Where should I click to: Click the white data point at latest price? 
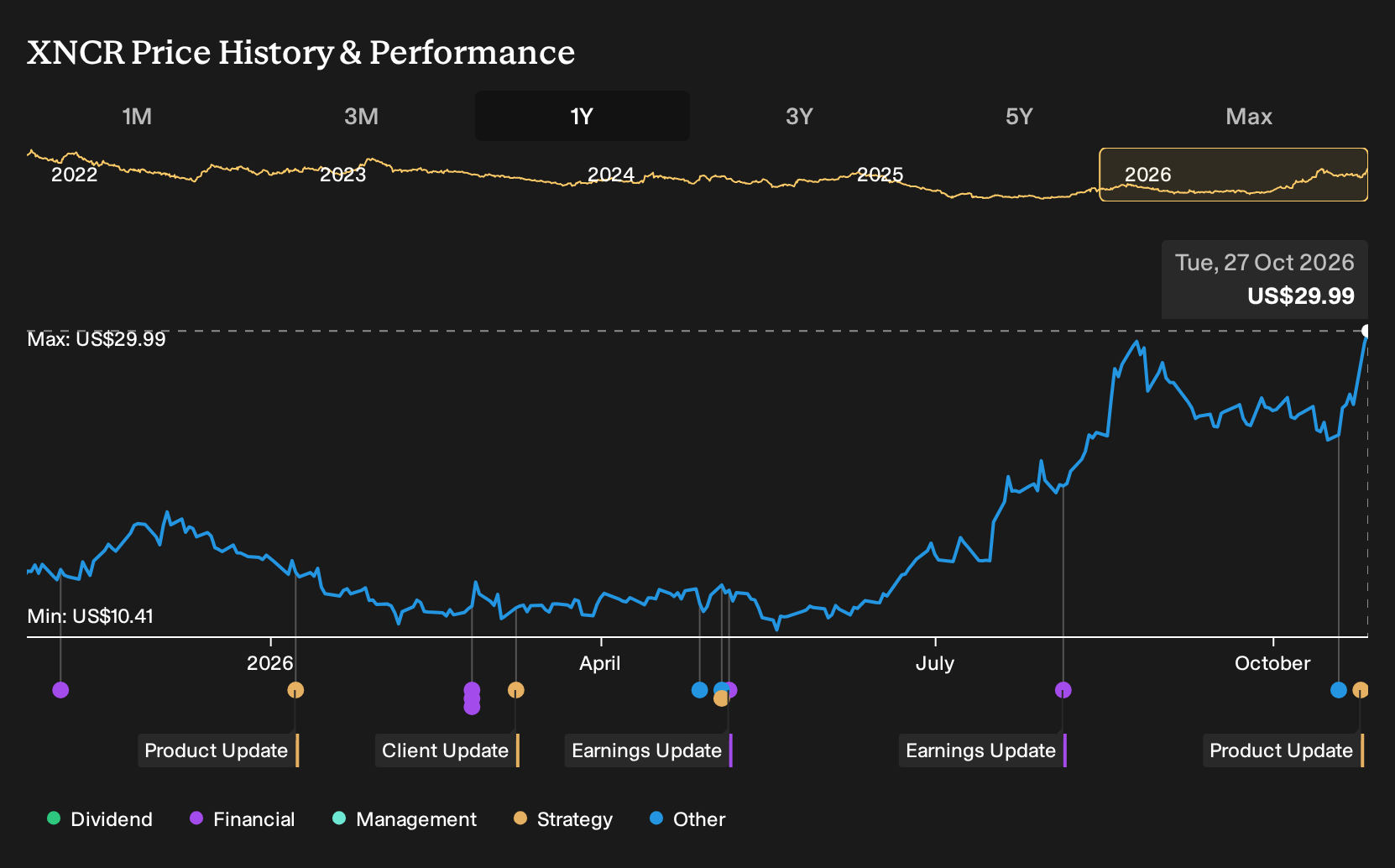tap(1366, 331)
